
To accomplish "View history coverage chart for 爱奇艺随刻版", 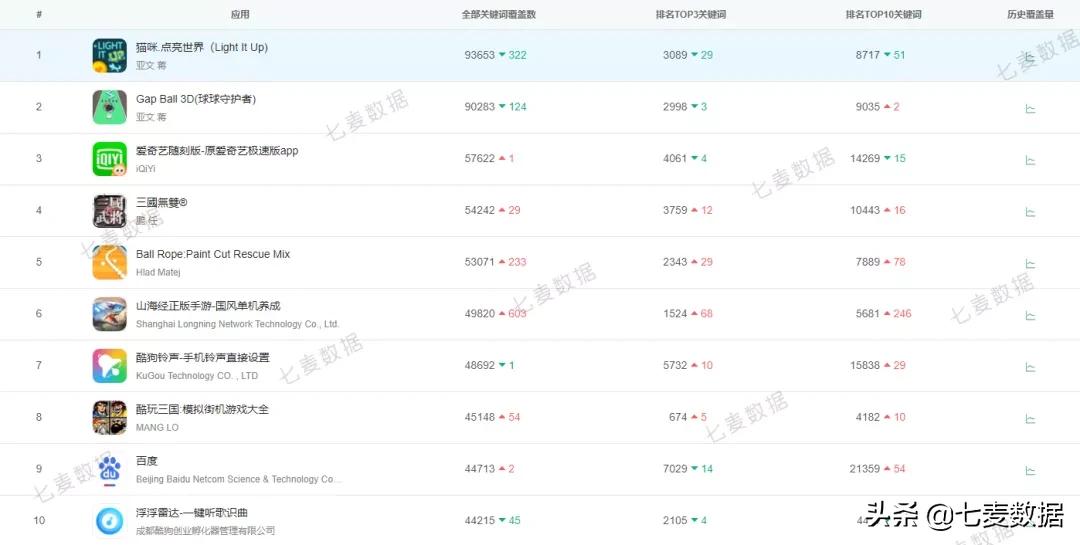I will pyautogui.click(x=1030, y=161).
